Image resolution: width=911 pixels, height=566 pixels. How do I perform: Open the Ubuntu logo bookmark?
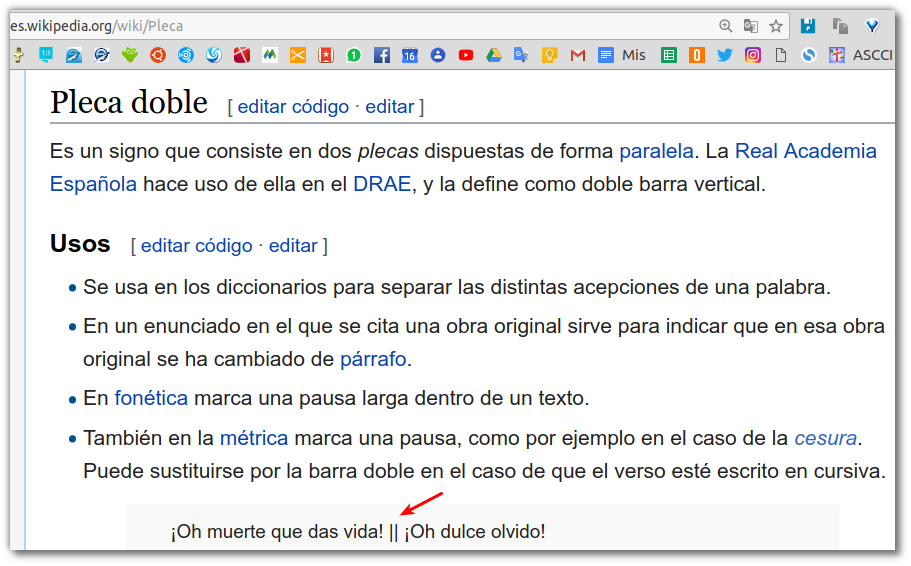pyautogui.click(x=157, y=55)
